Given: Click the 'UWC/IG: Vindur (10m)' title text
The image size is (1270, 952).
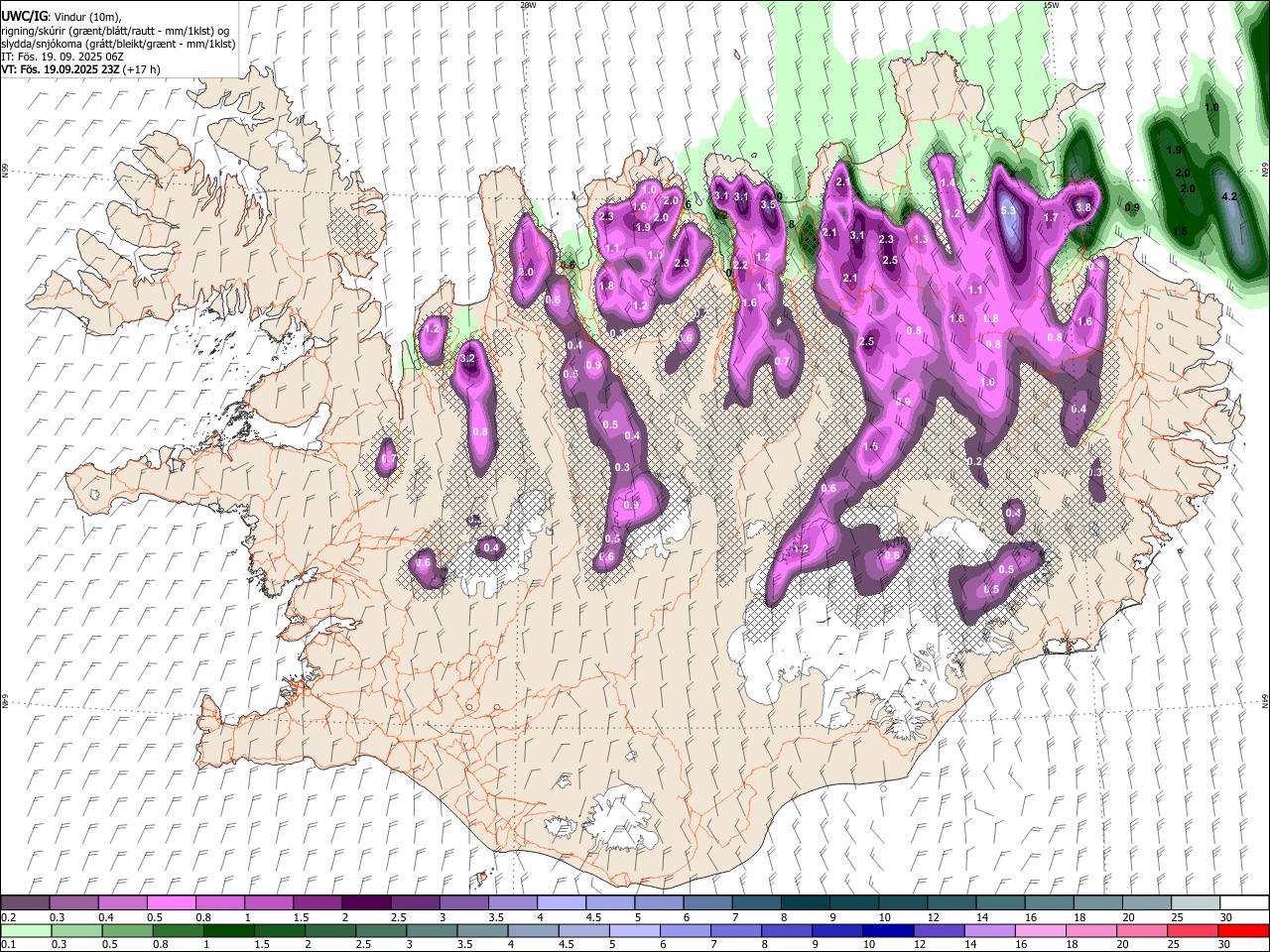Looking at the screenshot, I should (61, 16).
